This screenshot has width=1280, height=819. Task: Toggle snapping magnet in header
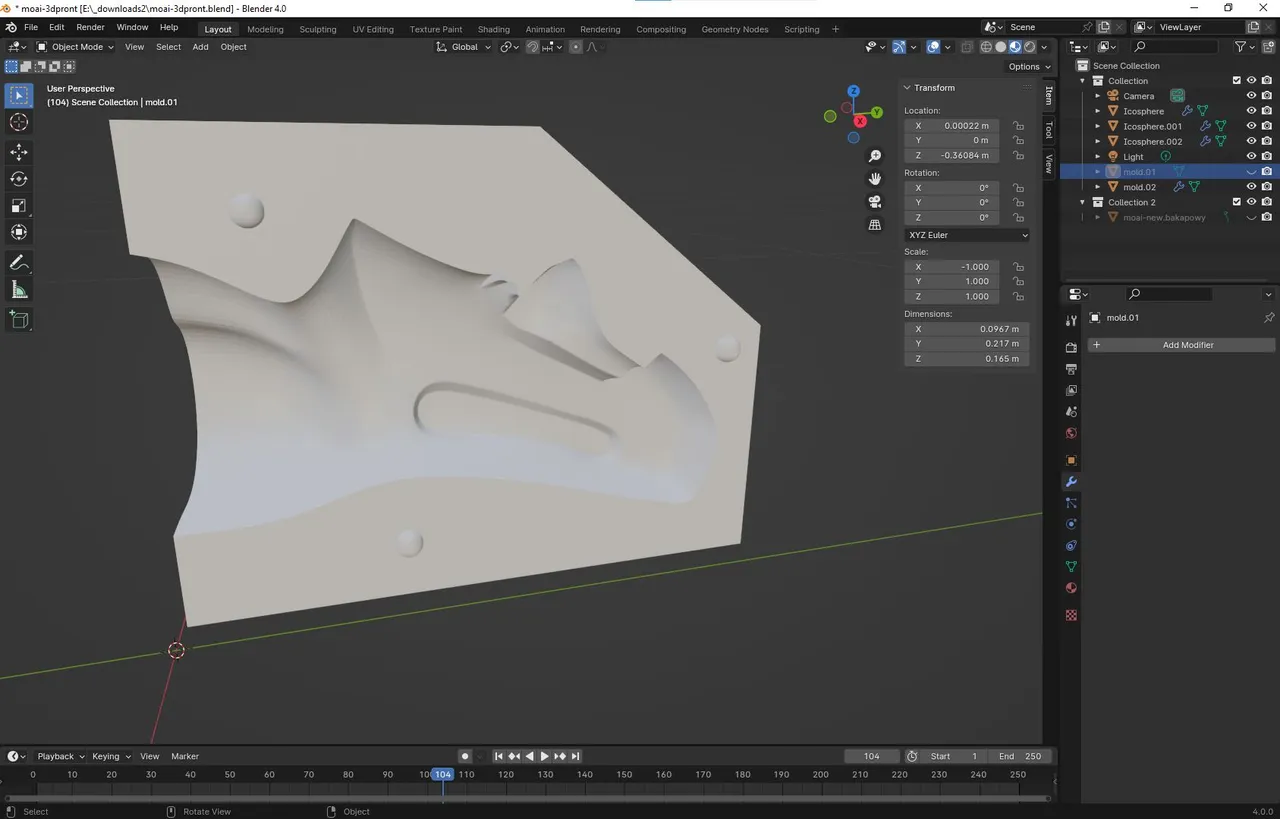pos(533,47)
